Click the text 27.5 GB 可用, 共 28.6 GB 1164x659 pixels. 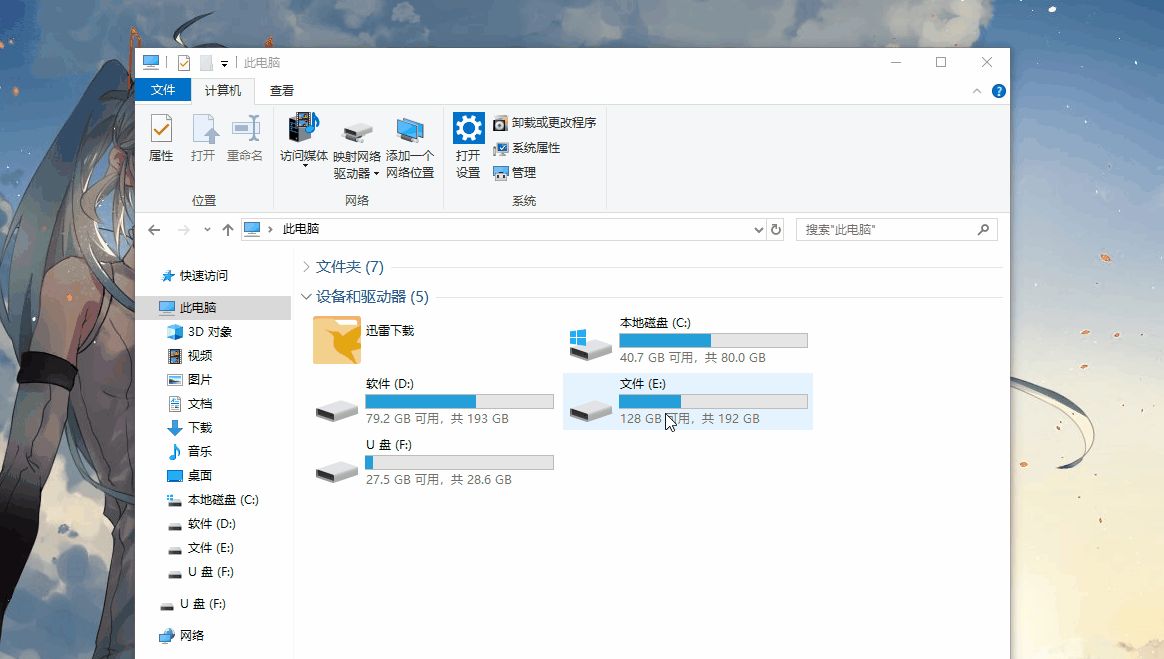point(439,479)
